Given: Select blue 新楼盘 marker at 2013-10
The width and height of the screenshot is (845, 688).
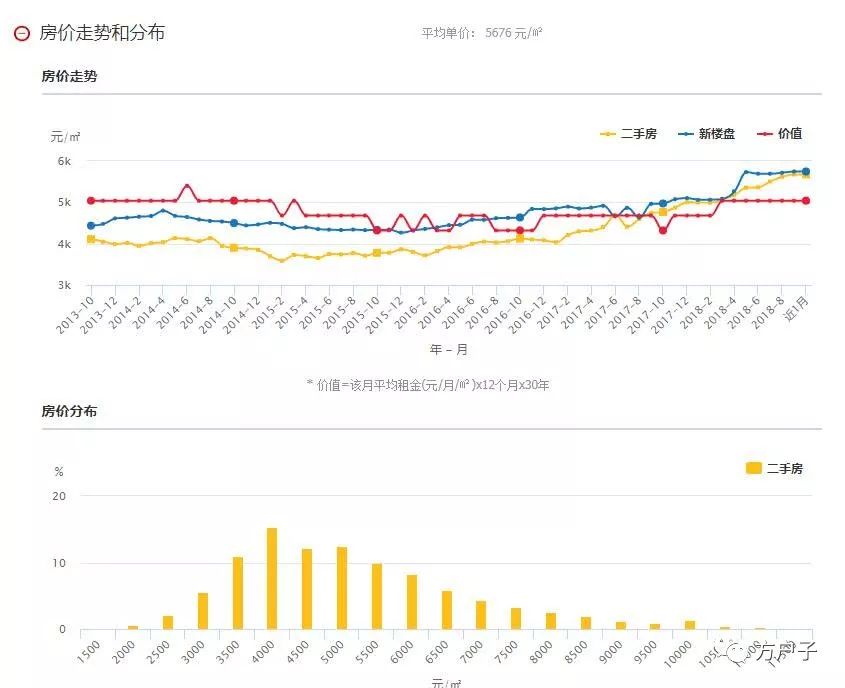Looking at the screenshot, I should [91, 225].
